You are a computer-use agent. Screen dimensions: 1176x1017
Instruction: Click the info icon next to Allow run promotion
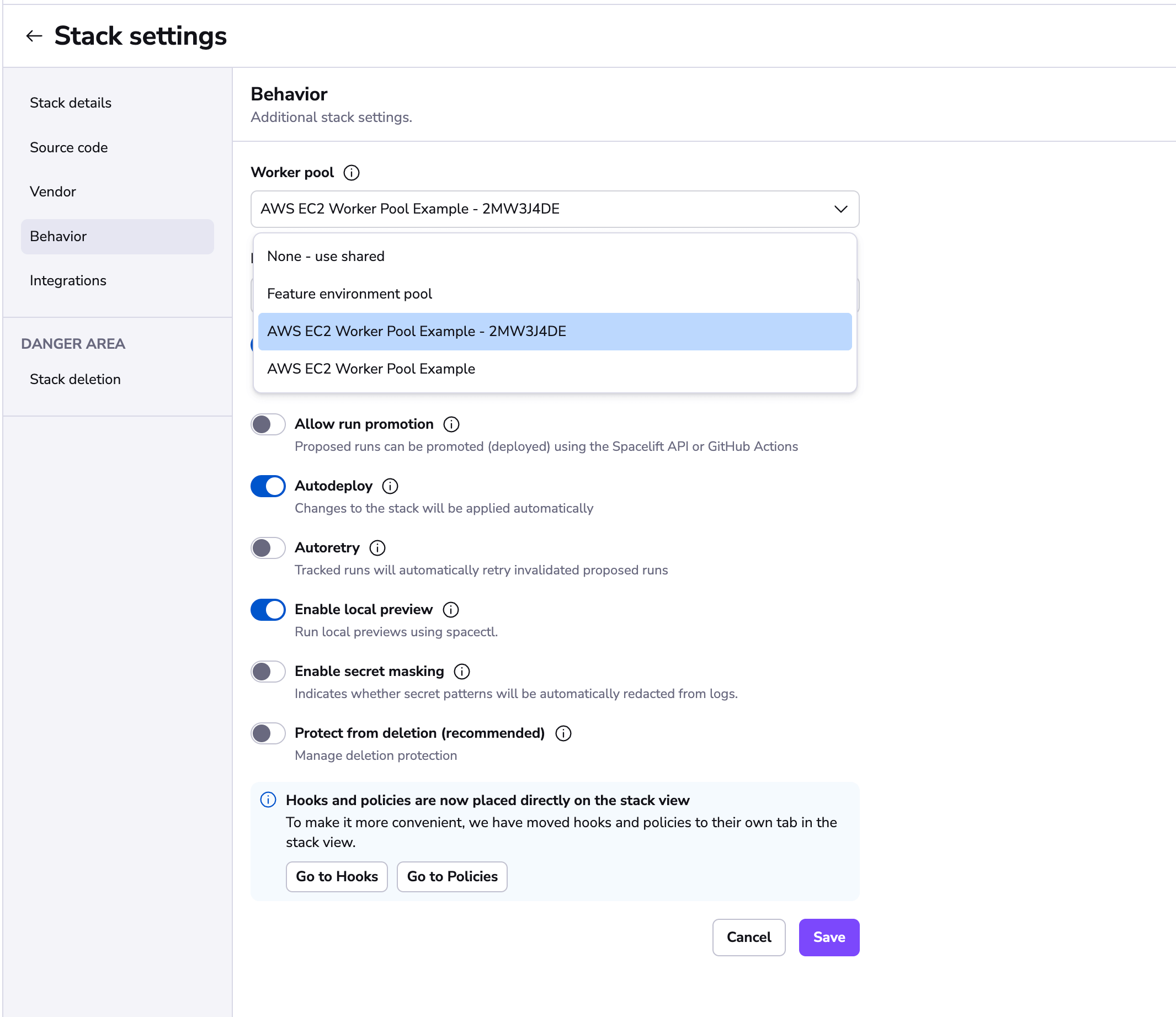[x=453, y=424]
